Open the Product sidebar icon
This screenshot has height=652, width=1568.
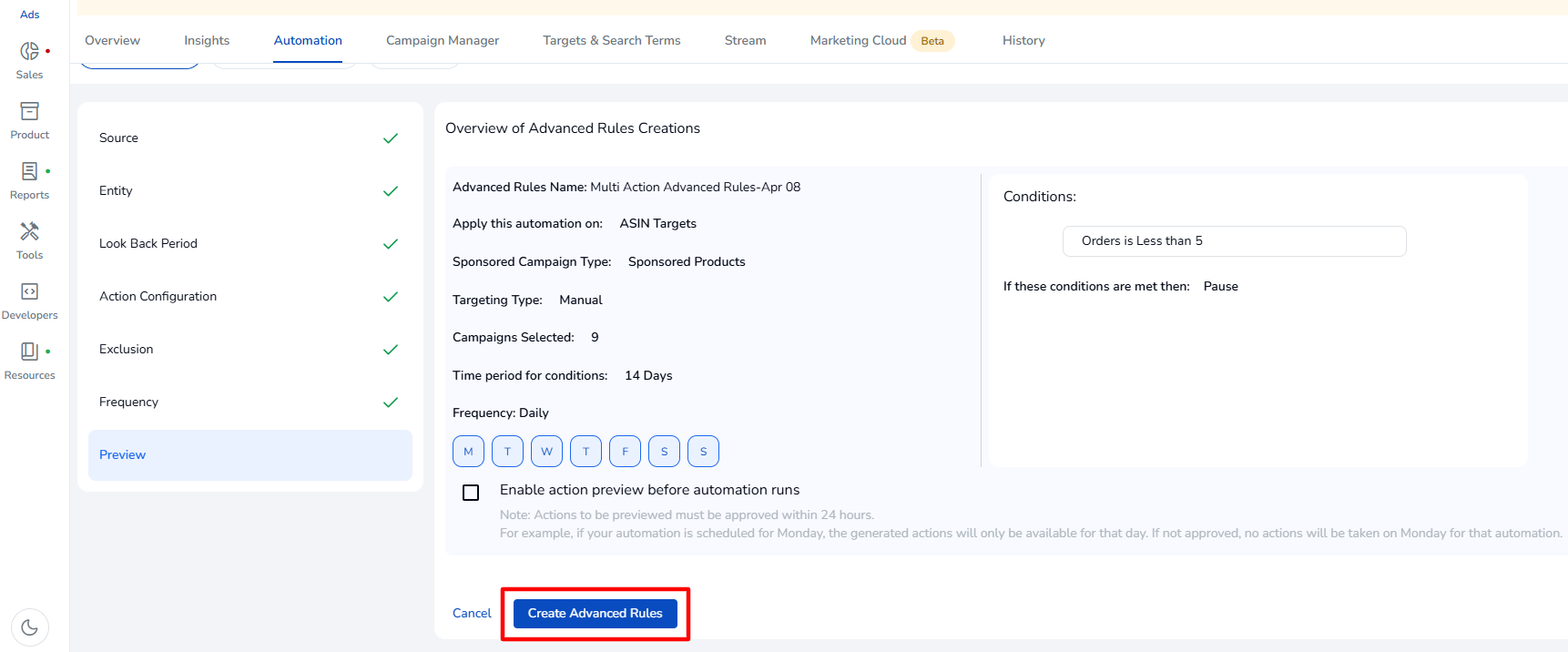tap(29, 112)
